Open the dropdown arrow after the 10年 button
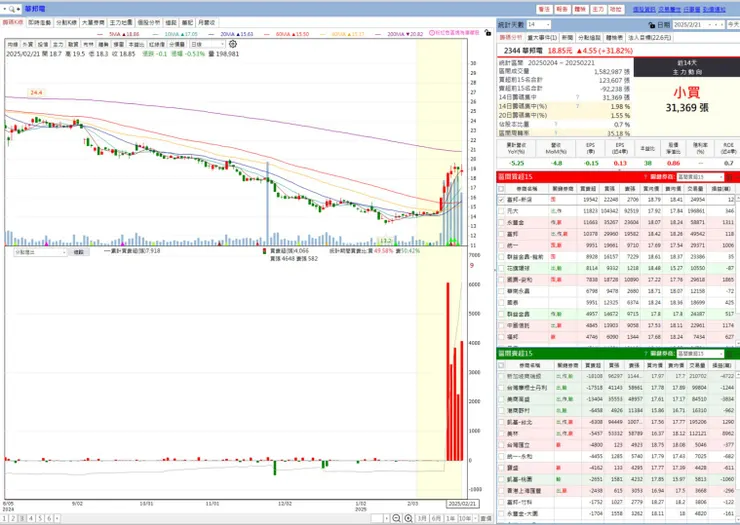Viewport: 740px width, 525px height. pos(475,518)
